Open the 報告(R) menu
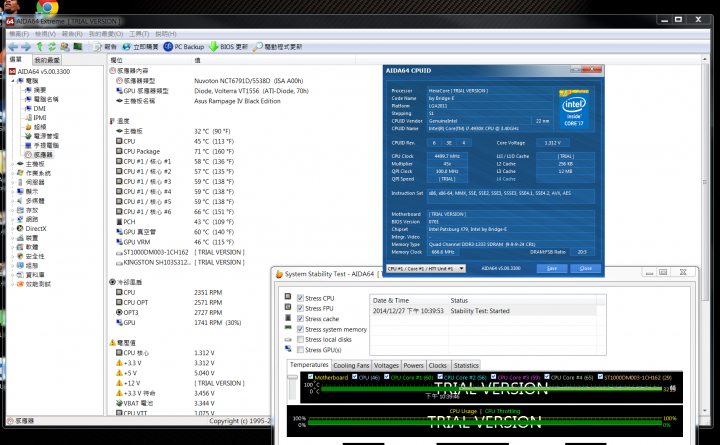The image size is (720, 445). [72, 34]
